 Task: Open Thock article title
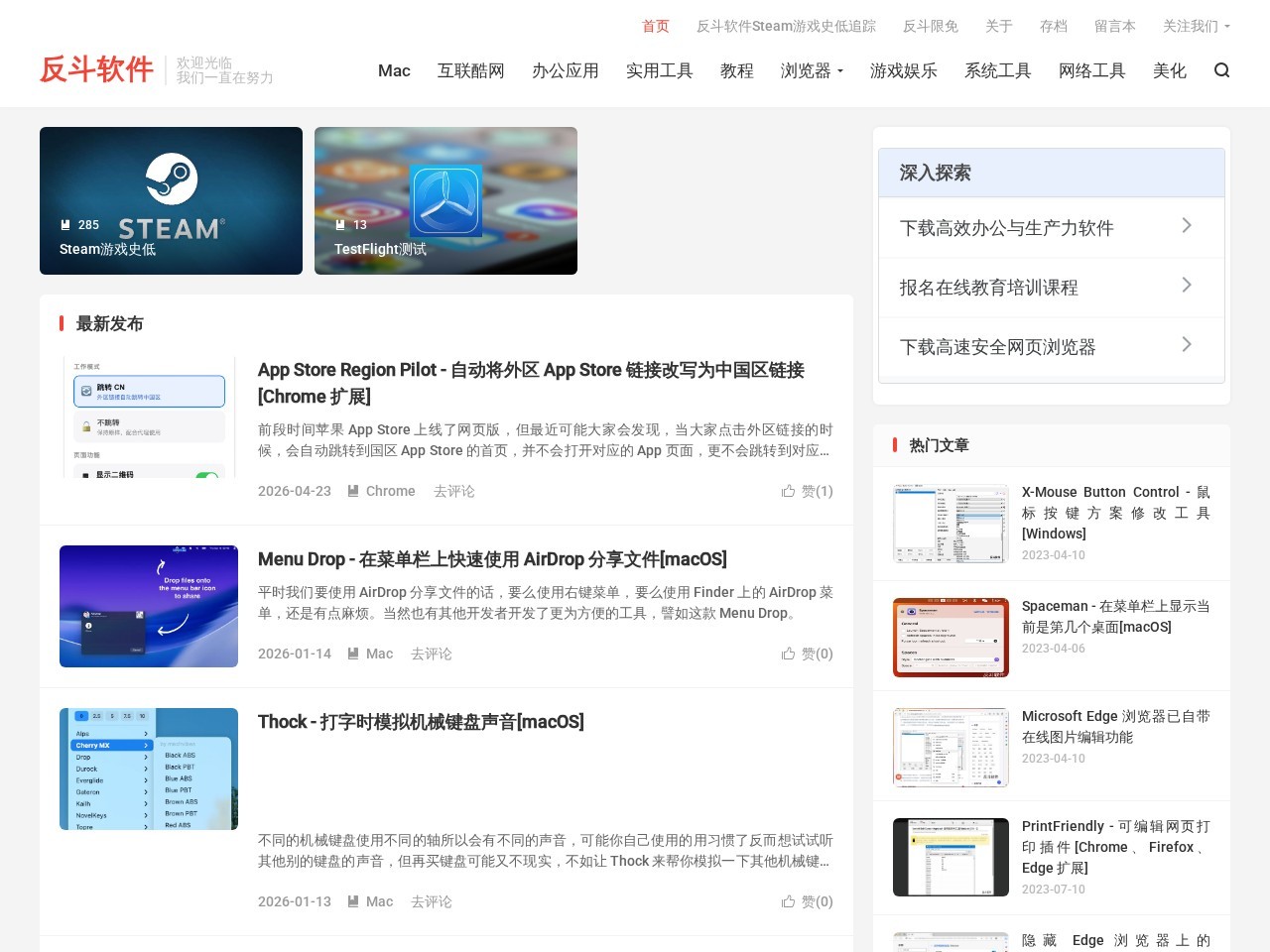point(421,722)
